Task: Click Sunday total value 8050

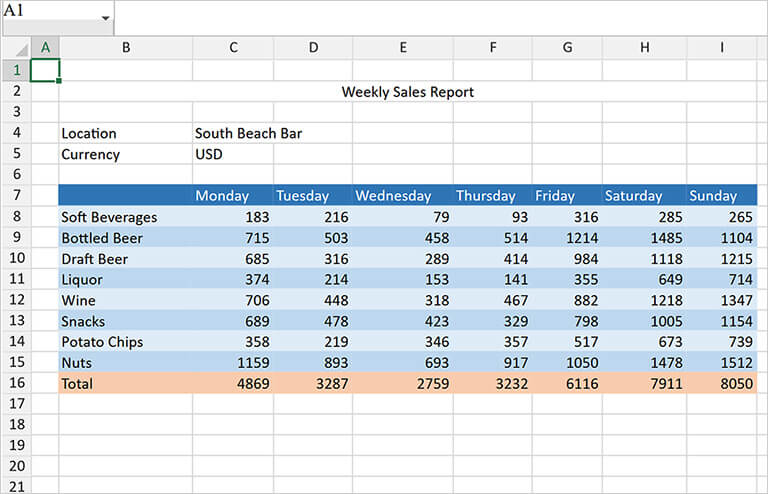Action: pos(721,383)
